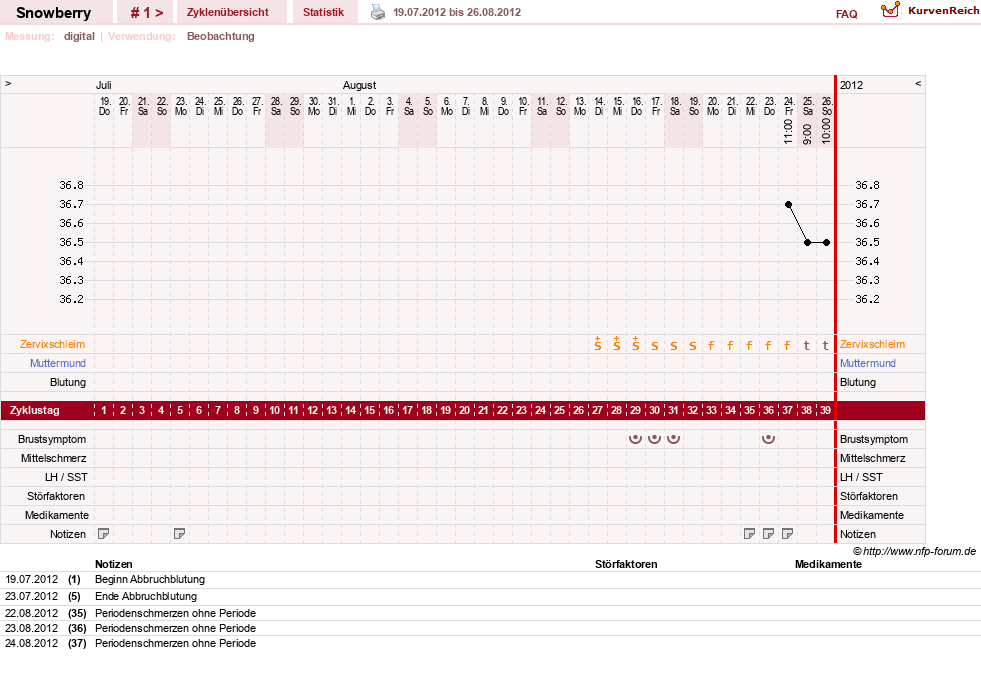Click the < arrow at chart top-right
The height and width of the screenshot is (683, 981).
pyautogui.click(x=918, y=83)
